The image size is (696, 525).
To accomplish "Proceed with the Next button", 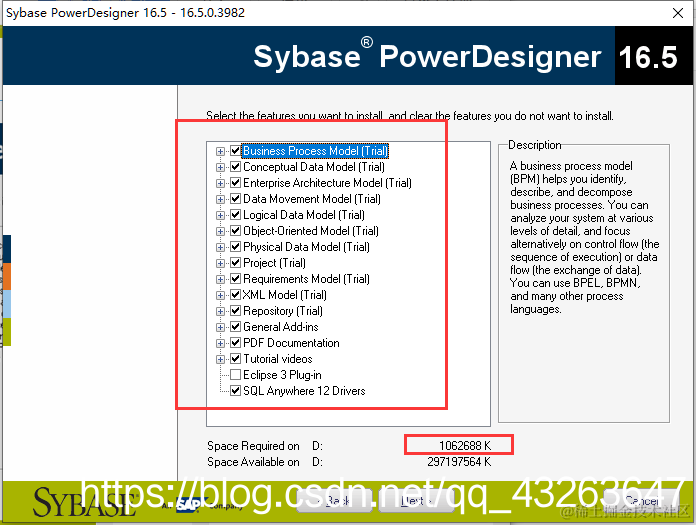I will pyautogui.click(x=415, y=501).
